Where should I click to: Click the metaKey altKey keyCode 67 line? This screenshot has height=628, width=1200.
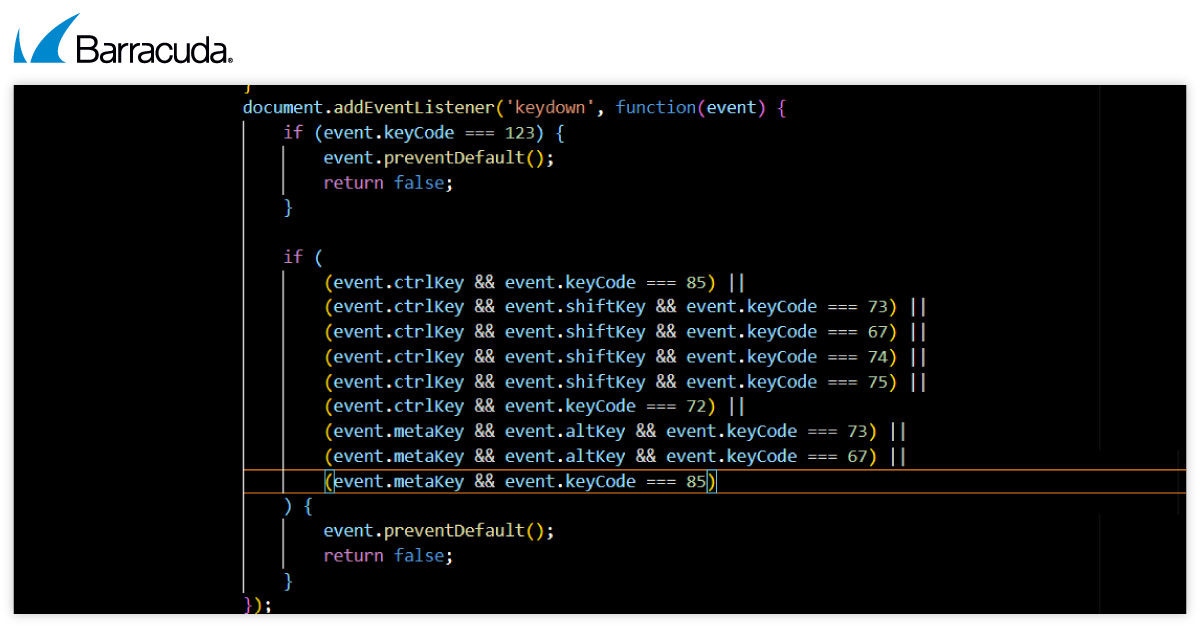(615, 456)
